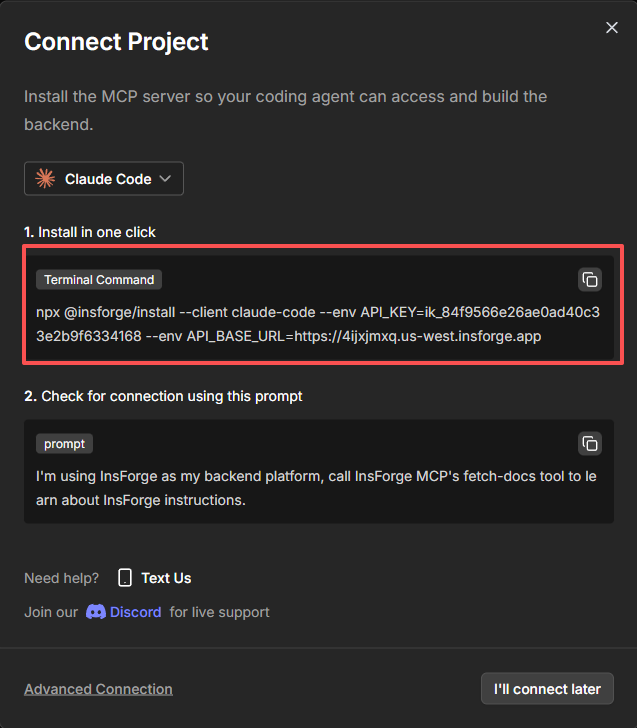Click the prompt label badge
Viewport: 637px width, 728px height.
64,443
